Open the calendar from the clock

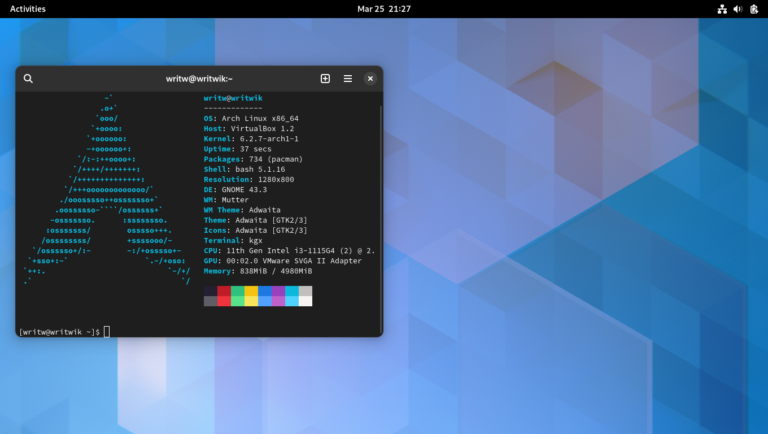click(384, 9)
